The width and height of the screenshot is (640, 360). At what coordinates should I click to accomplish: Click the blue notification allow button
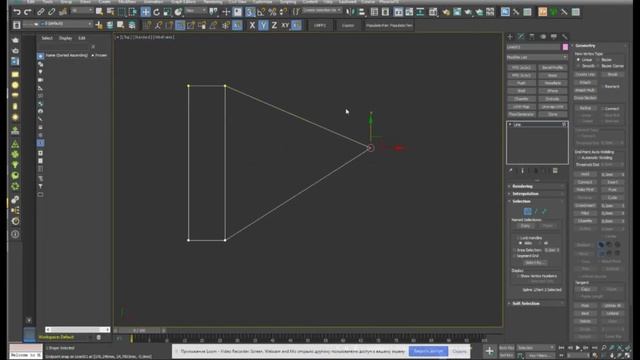(x=428, y=351)
